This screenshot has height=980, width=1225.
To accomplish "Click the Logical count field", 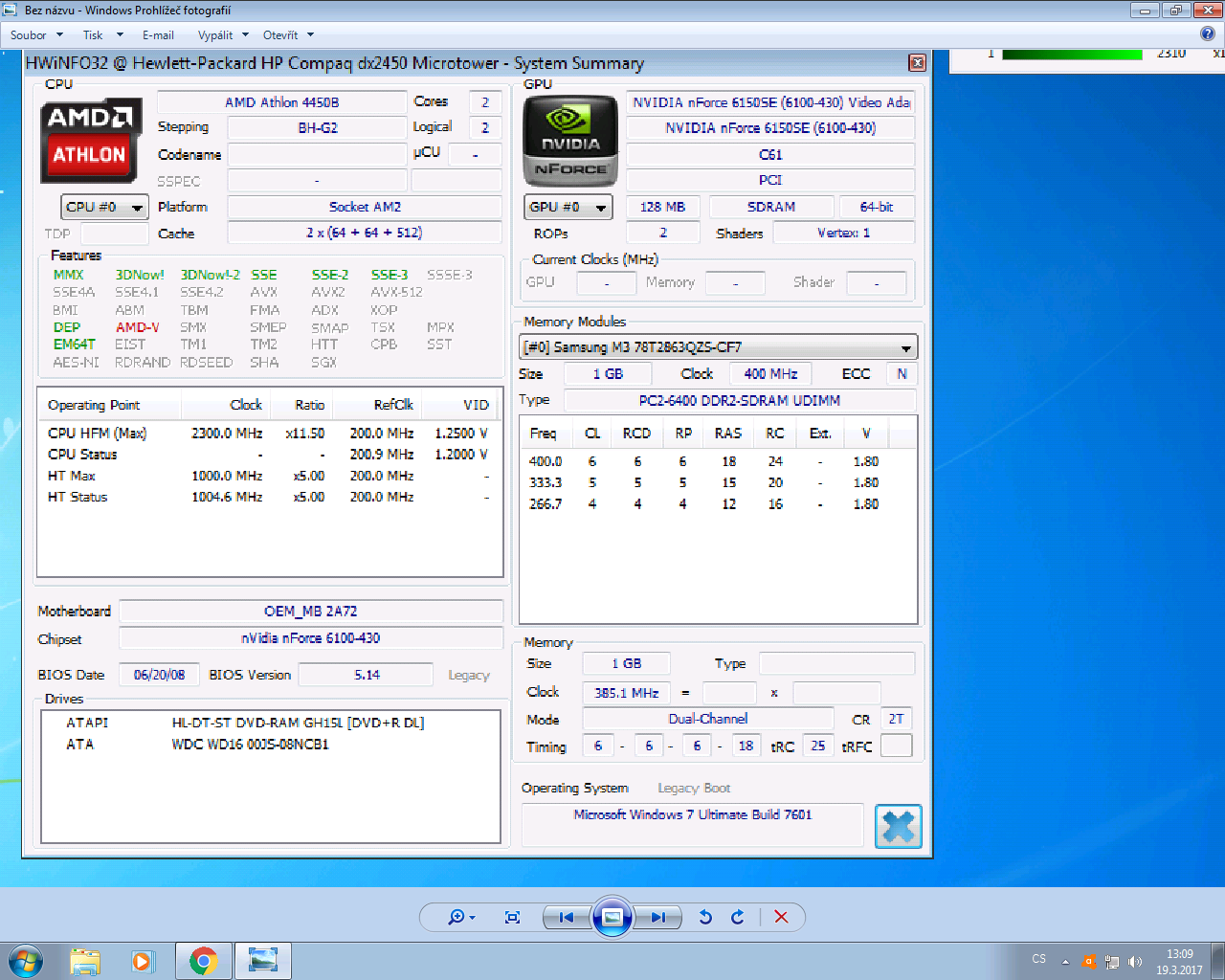I will pyautogui.click(x=485, y=127).
